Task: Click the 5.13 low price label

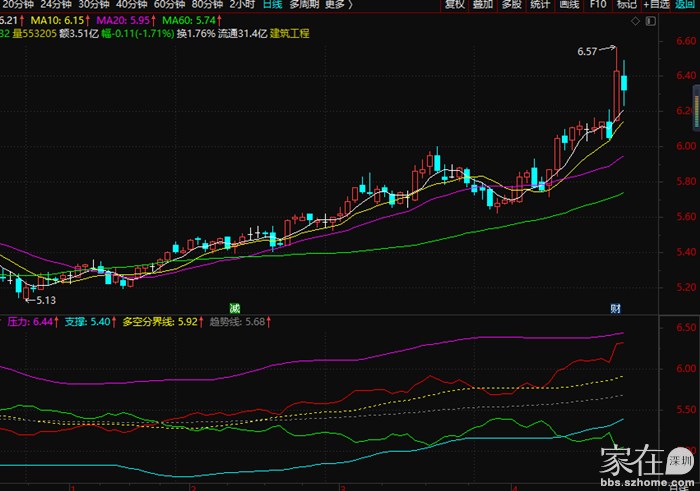Action: click(x=45, y=299)
